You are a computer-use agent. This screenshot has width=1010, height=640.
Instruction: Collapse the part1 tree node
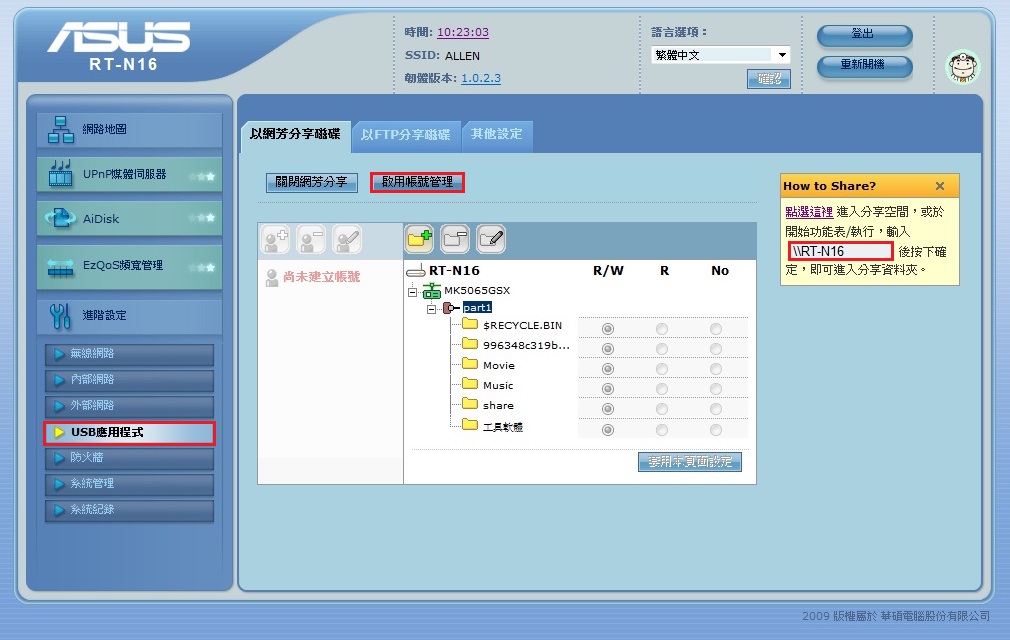431,310
